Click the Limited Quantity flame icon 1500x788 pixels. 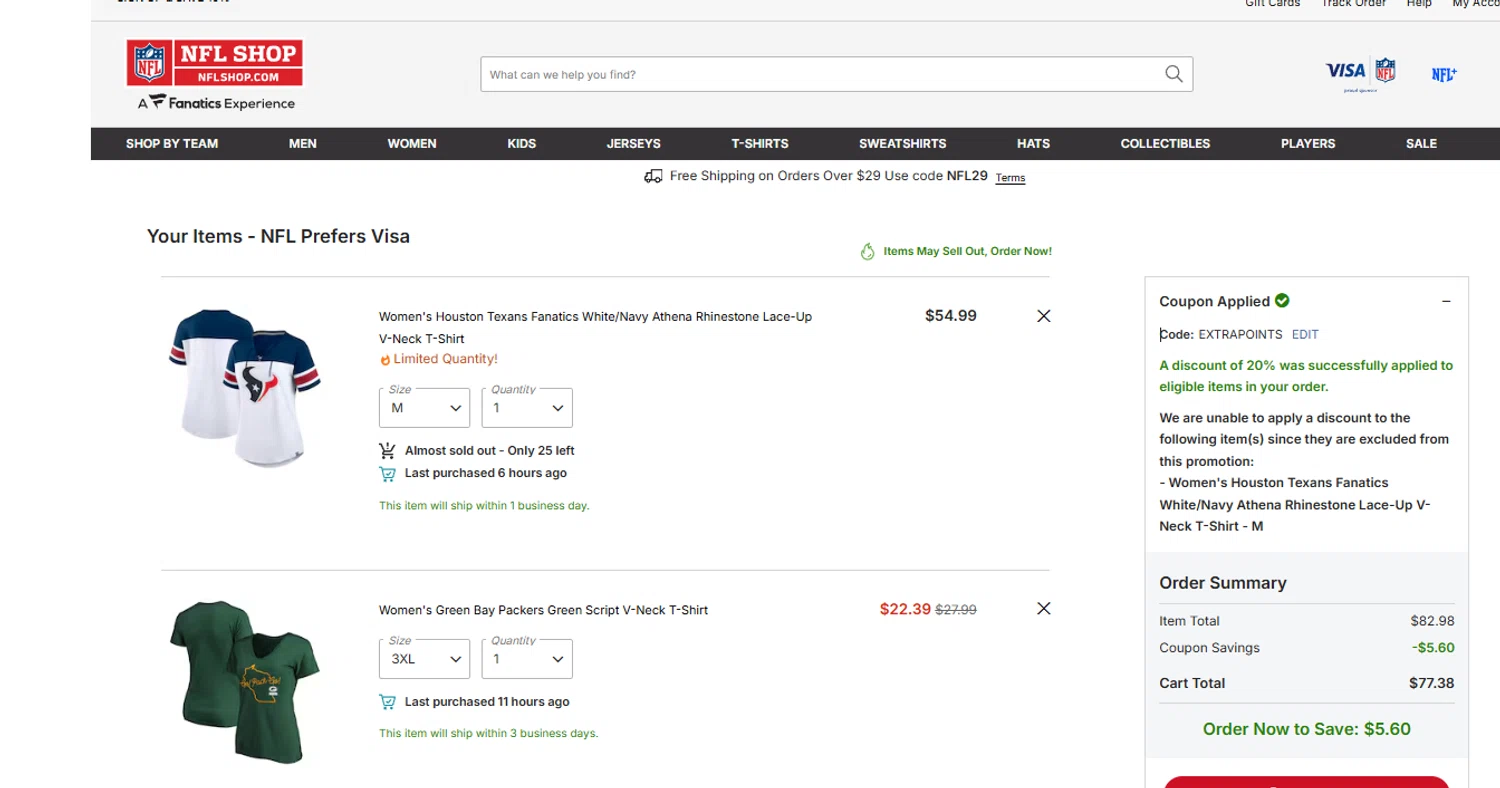(385, 359)
